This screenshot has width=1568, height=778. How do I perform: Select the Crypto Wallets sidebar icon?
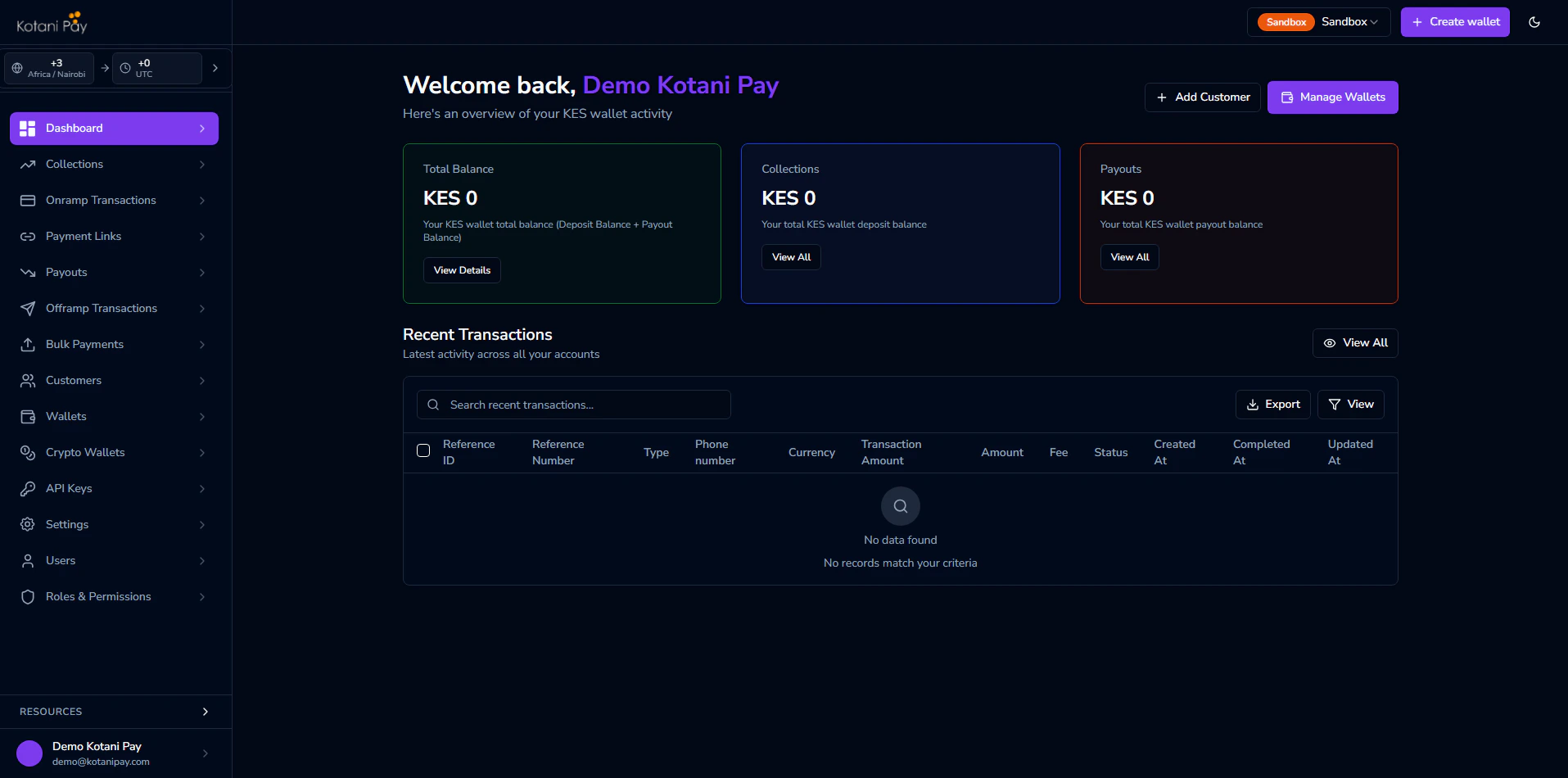(28, 452)
